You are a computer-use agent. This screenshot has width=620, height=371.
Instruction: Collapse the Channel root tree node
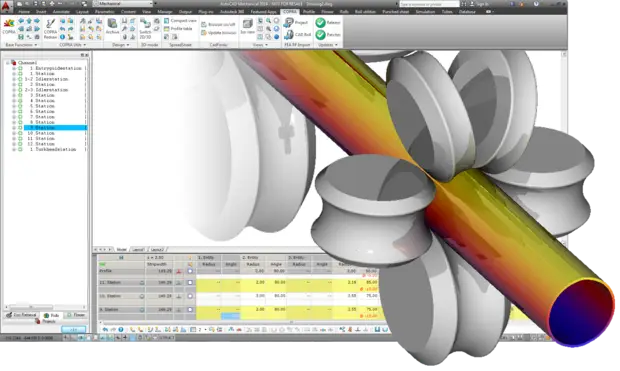coord(8,63)
